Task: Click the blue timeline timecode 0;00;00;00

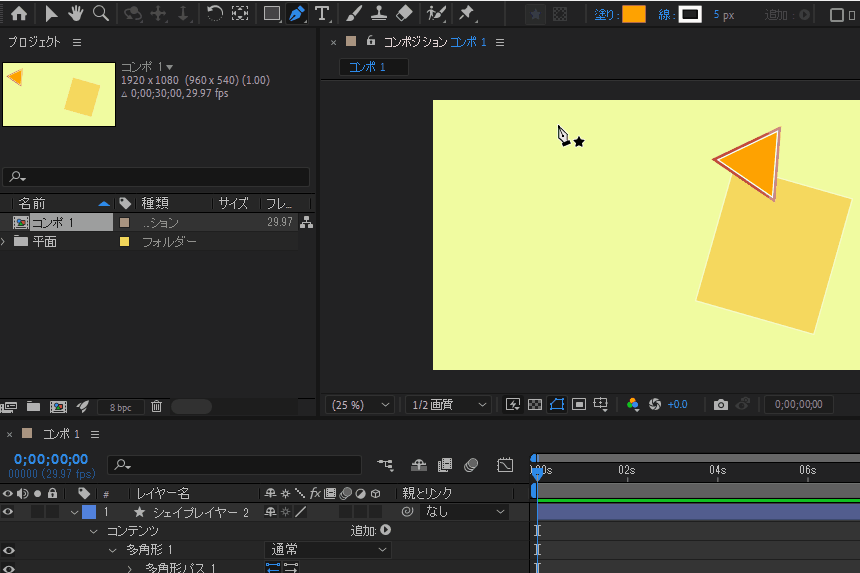Action: tap(51, 459)
